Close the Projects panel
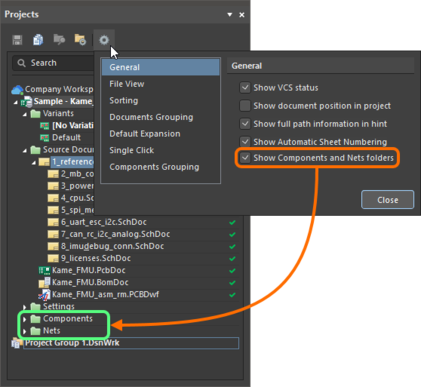 tap(242, 15)
